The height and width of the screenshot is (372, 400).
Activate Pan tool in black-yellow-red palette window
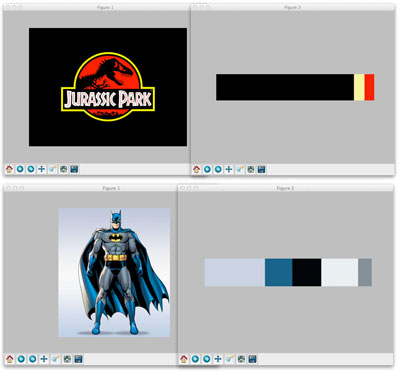pos(228,169)
